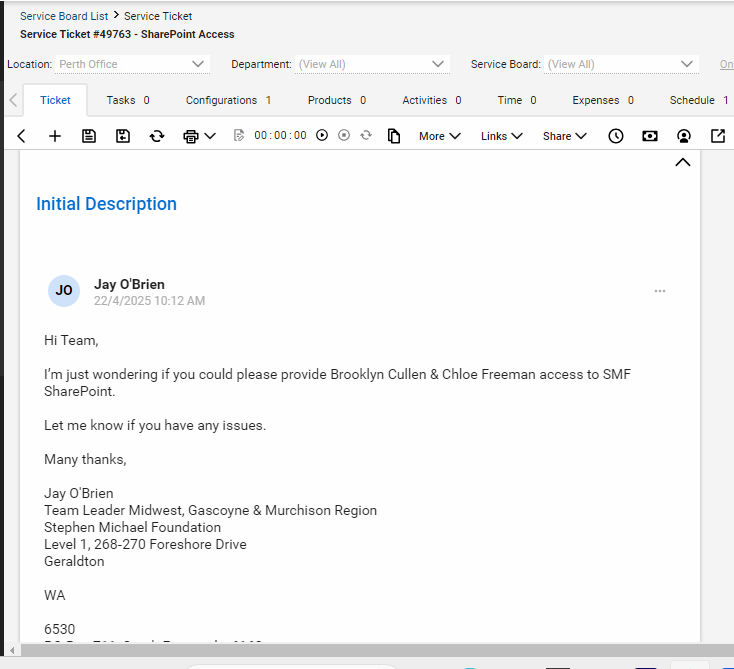Refresh the ticket with the toolbar refresh icon
The width and height of the screenshot is (734, 669).
tap(157, 136)
